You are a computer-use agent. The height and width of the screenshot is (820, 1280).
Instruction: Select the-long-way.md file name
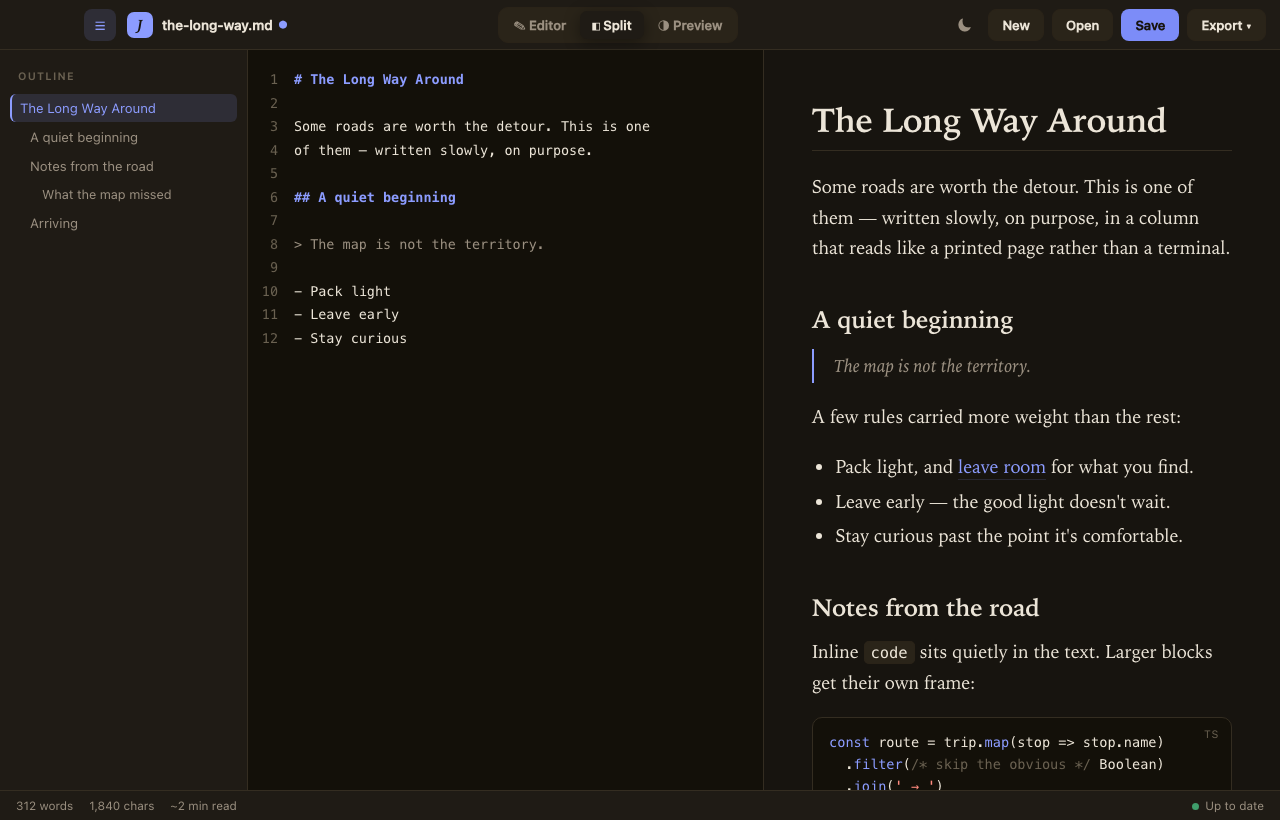coord(217,25)
